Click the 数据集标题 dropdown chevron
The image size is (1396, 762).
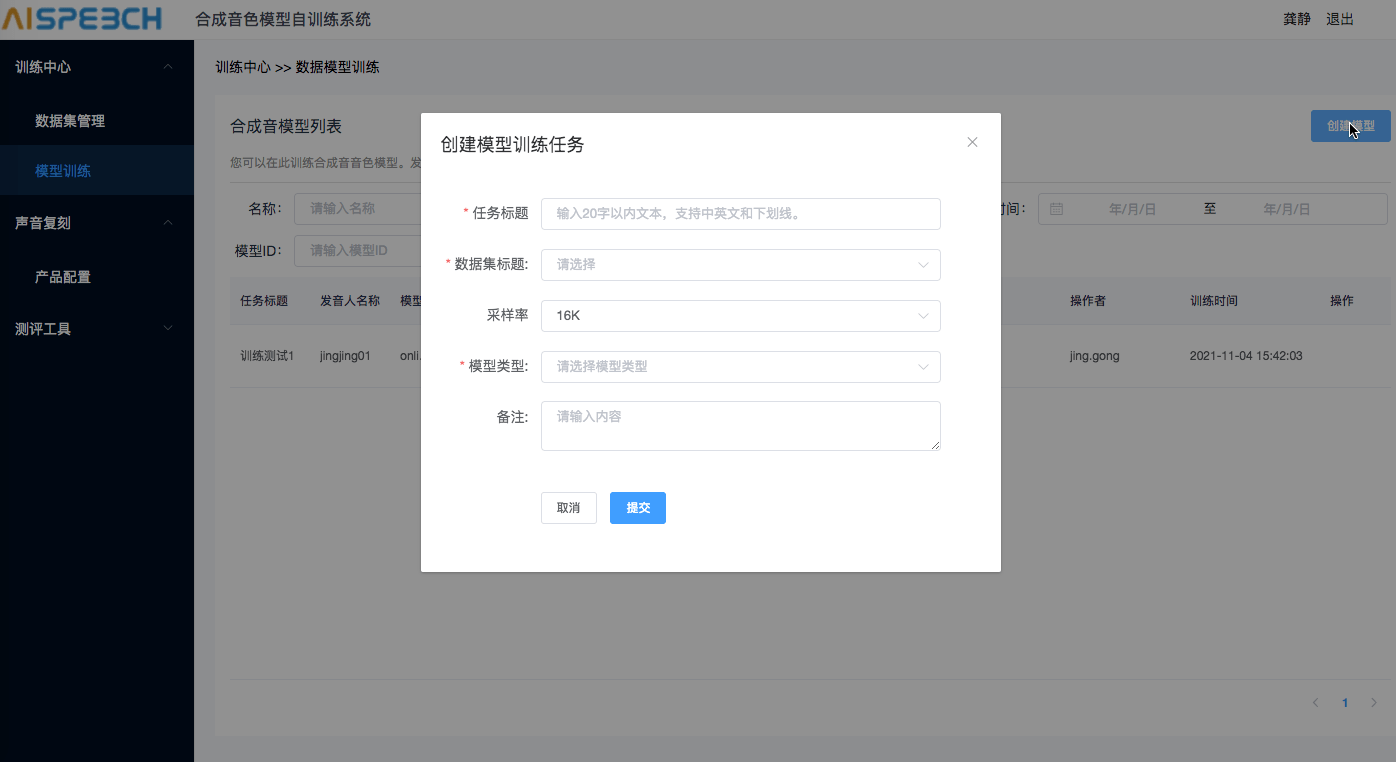(924, 264)
